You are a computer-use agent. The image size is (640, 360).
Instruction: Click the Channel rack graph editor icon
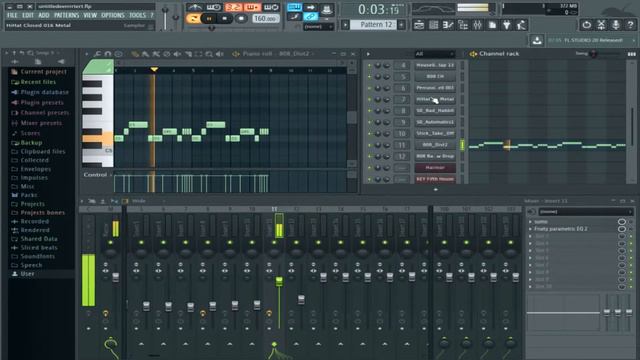(631, 54)
